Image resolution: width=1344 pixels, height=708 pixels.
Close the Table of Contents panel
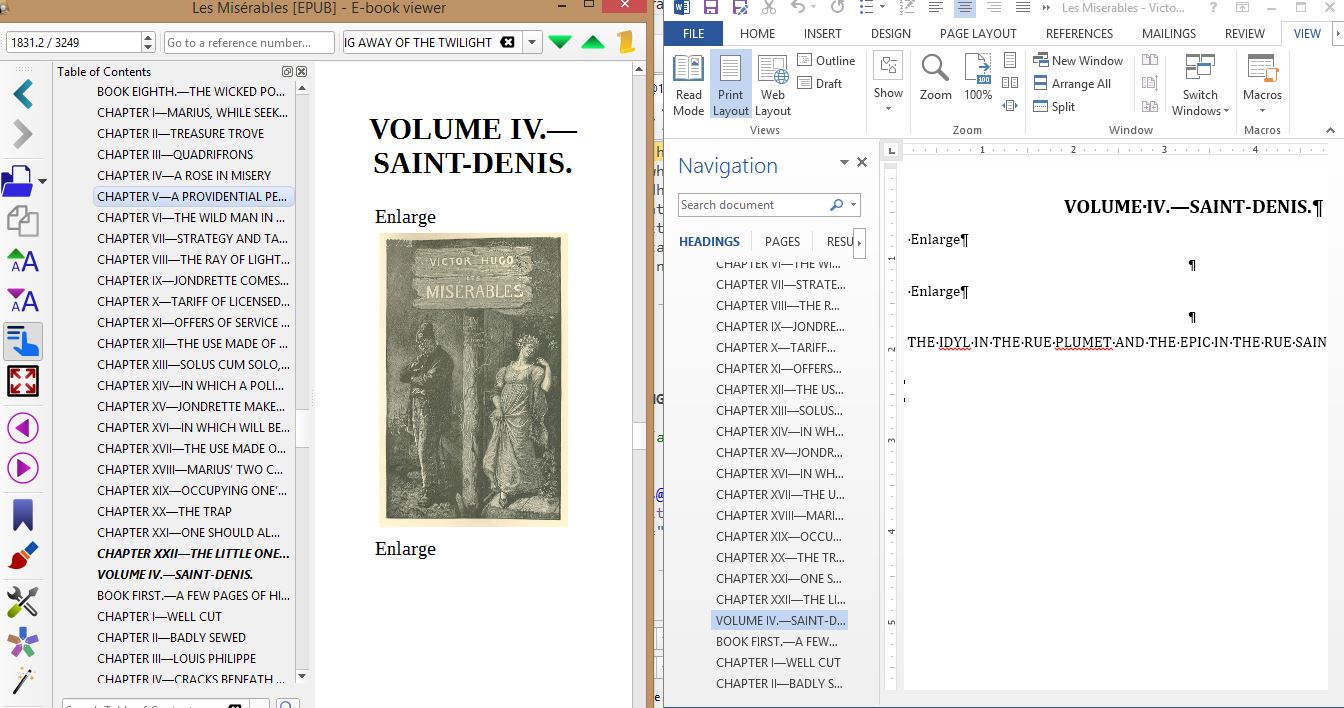[x=301, y=72]
